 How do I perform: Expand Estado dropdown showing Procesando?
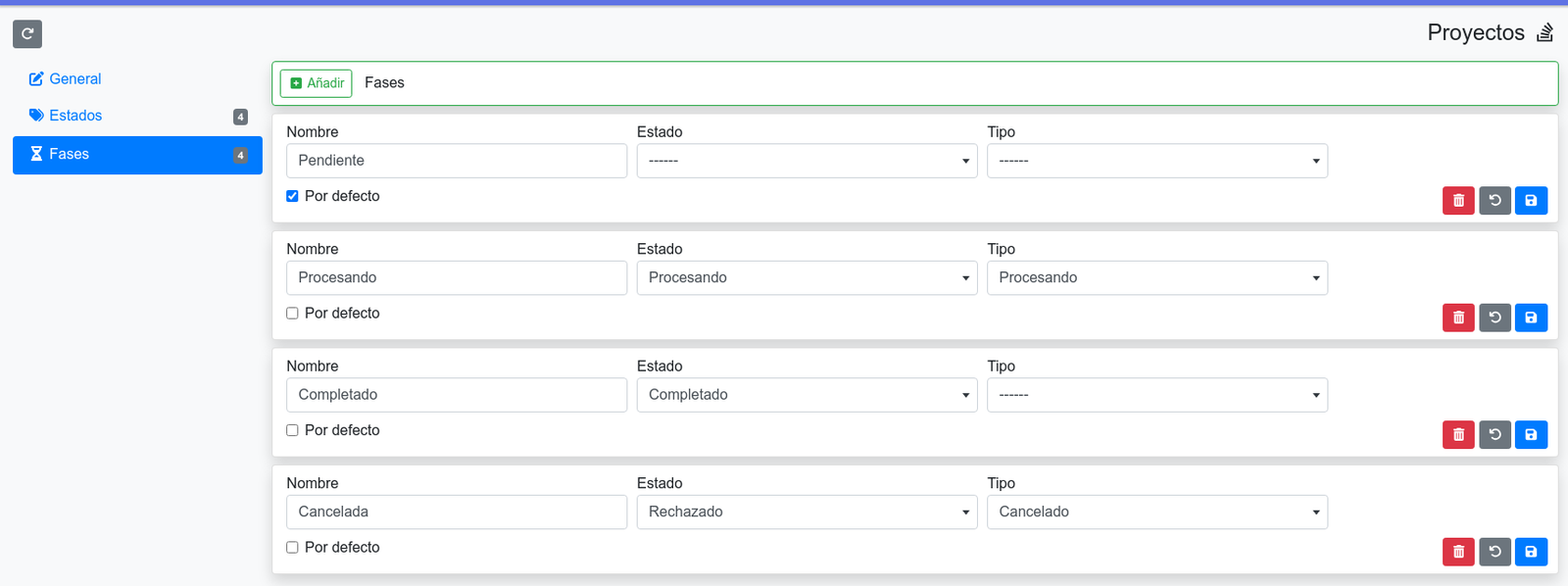[x=807, y=277]
